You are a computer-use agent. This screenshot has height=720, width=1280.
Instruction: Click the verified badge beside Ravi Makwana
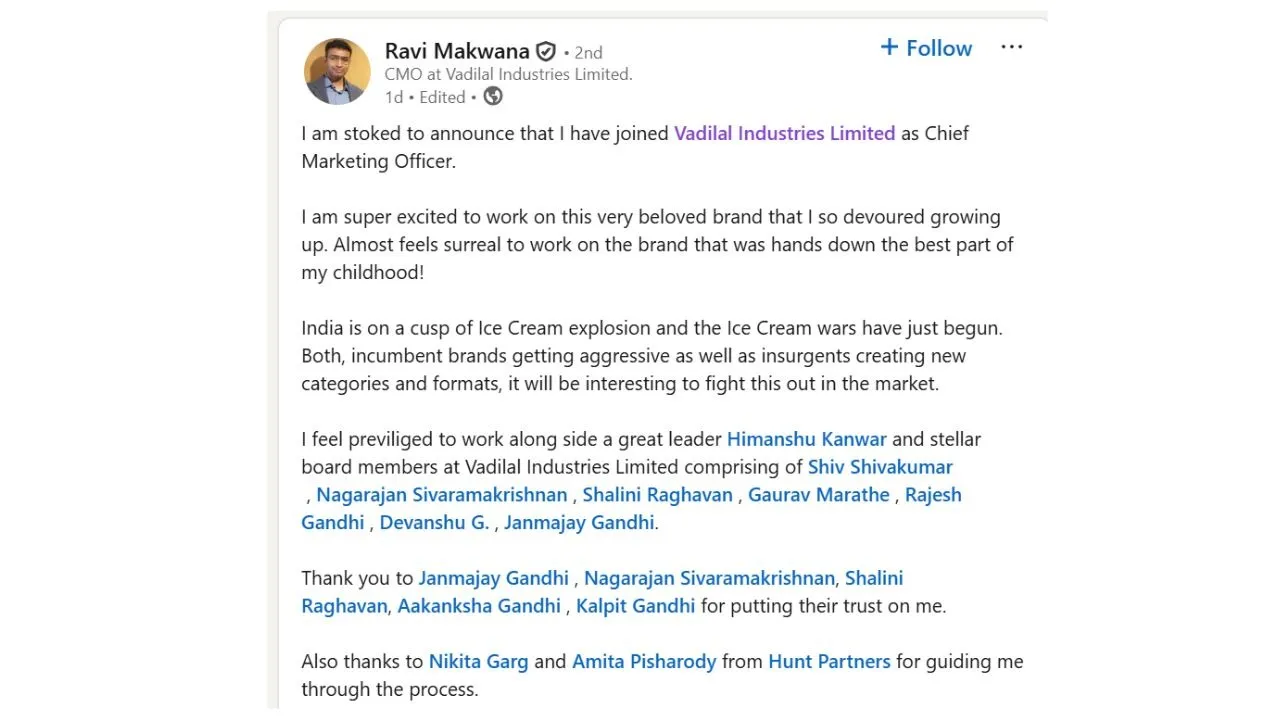click(x=546, y=52)
